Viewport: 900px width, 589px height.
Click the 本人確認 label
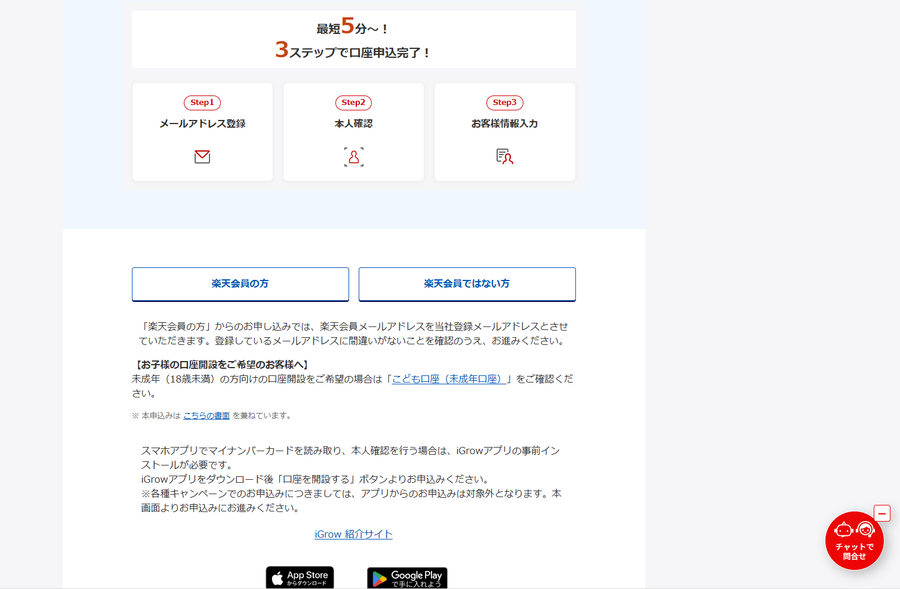[x=354, y=123]
